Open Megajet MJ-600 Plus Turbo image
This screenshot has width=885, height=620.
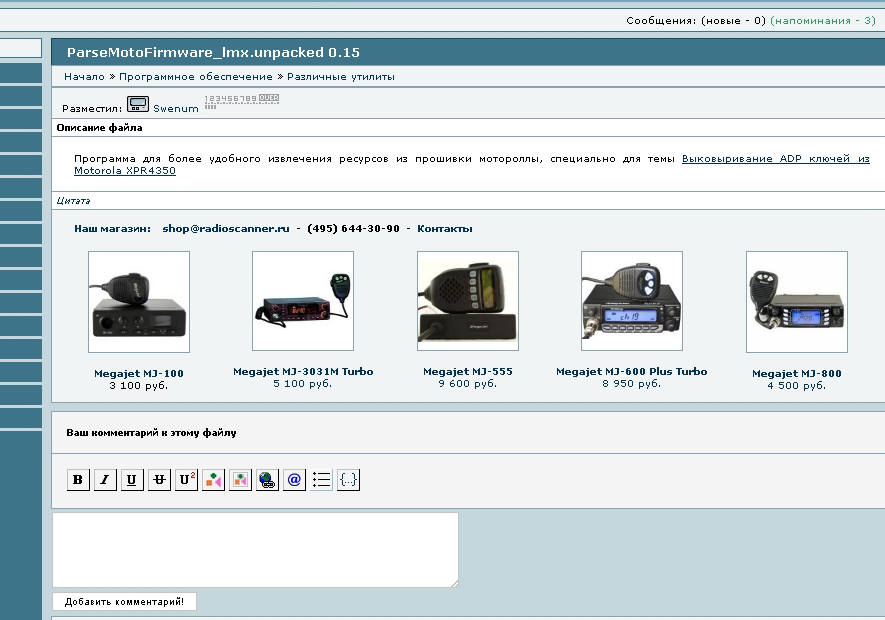click(632, 301)
